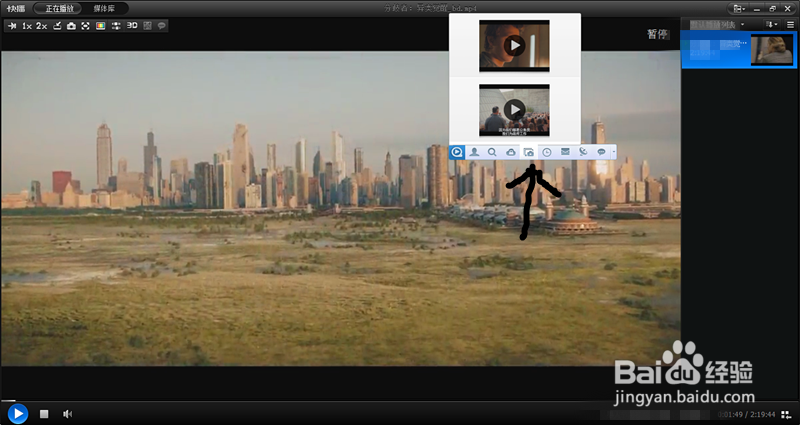The width and height of the screenshot is (800, 425).
Task: Open the playback settings sliders icon
Action: pyautogui.click(x=116, y=26)
